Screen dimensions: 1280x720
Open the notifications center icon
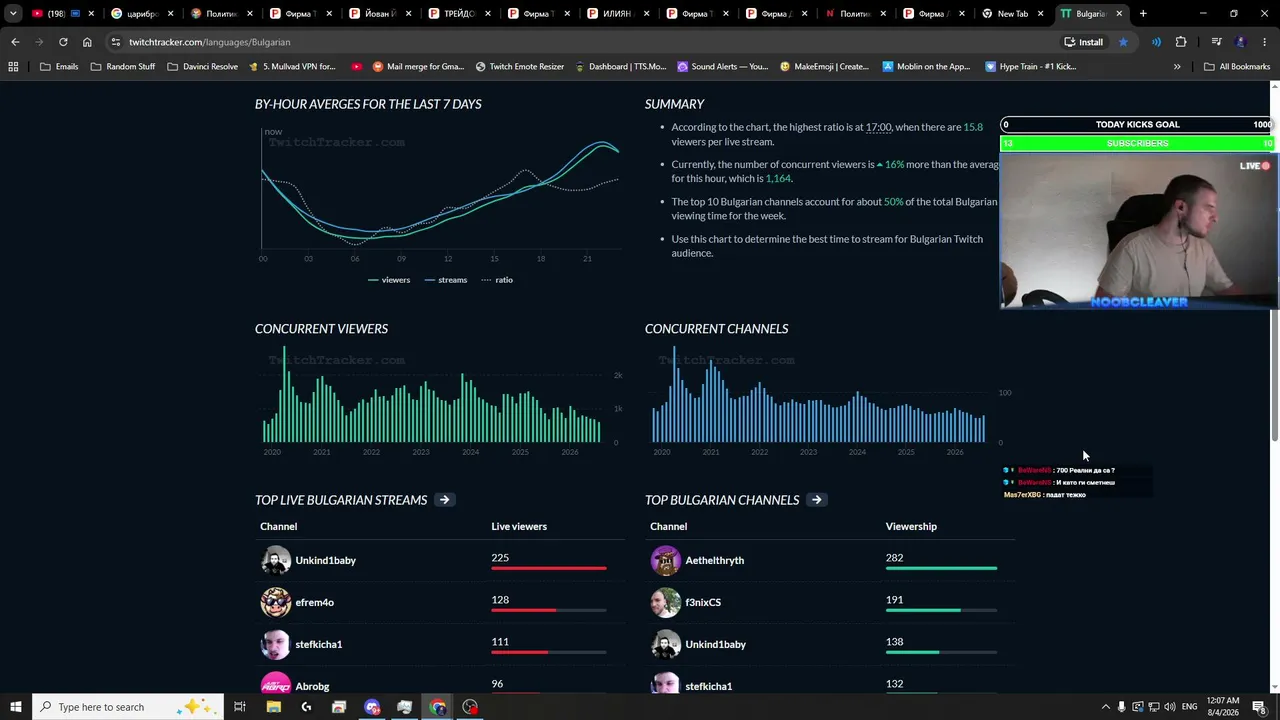point(1259,707)
